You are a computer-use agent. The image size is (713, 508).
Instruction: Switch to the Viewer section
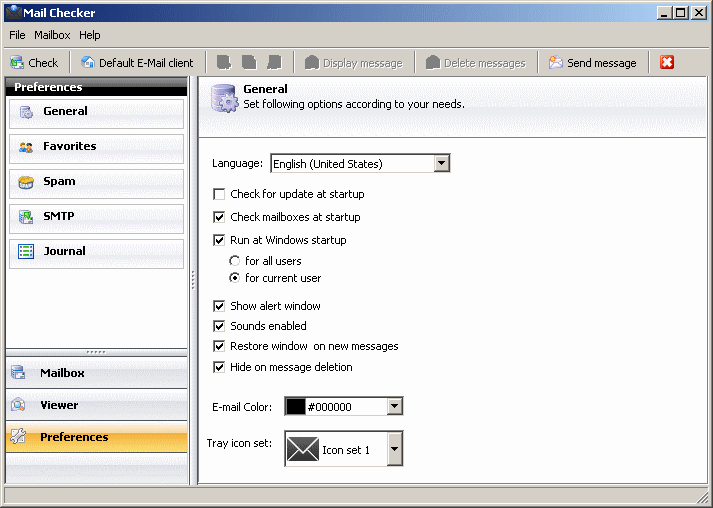[96, 405]
